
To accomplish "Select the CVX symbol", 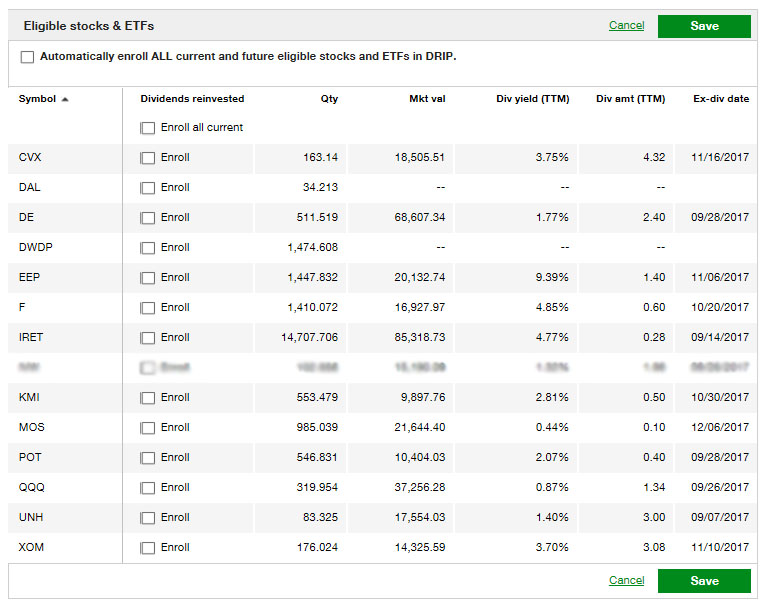I will [30, 157].
